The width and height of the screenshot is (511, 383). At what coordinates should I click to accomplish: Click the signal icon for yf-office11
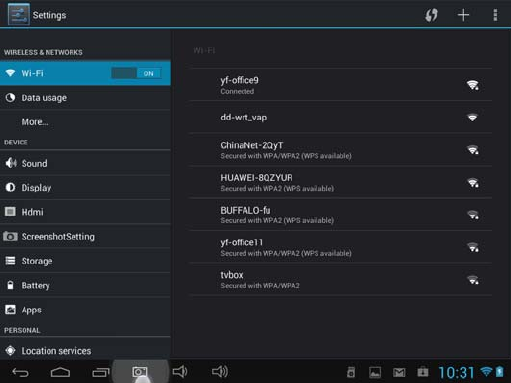pyautogui.click(x=472, y=247)
